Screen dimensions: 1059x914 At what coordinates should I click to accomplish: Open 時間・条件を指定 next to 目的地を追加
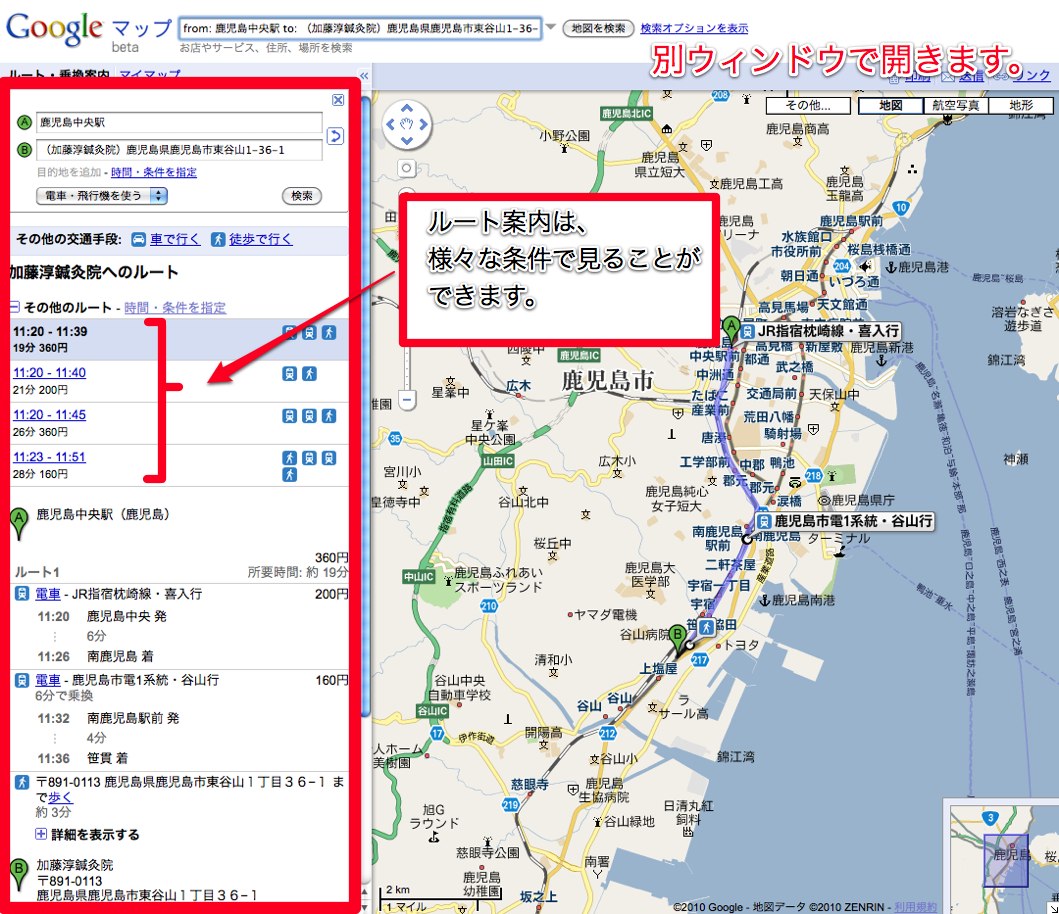pyautogui.click(x=154, y=172)
